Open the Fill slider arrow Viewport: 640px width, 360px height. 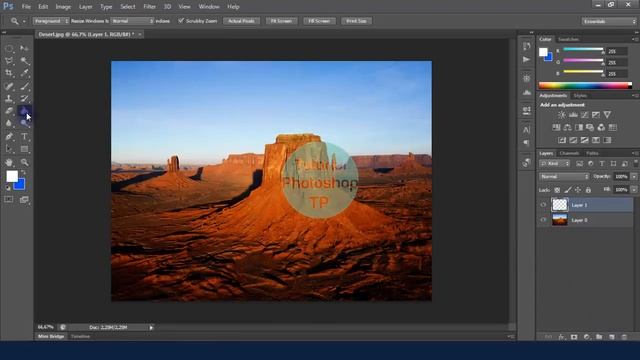[x=634, y=190]
